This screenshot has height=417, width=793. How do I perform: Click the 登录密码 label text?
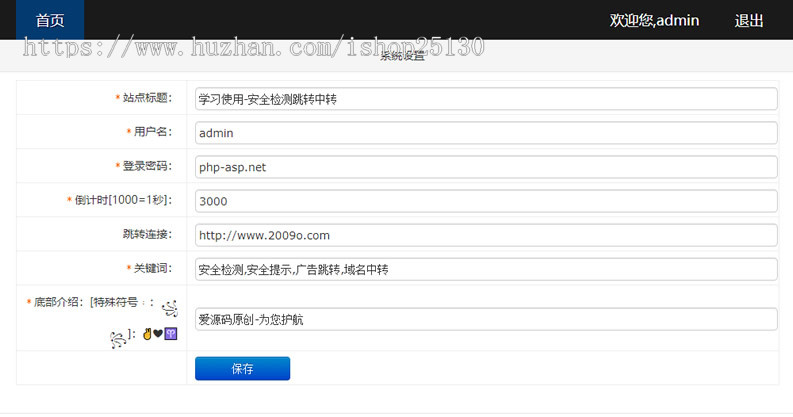tap(147, 166)
